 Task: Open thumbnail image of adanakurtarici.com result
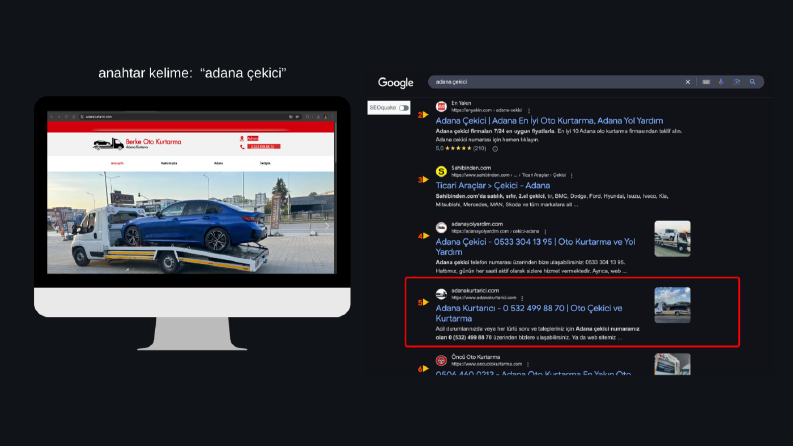pyautogui.click(x=672, y=305)
